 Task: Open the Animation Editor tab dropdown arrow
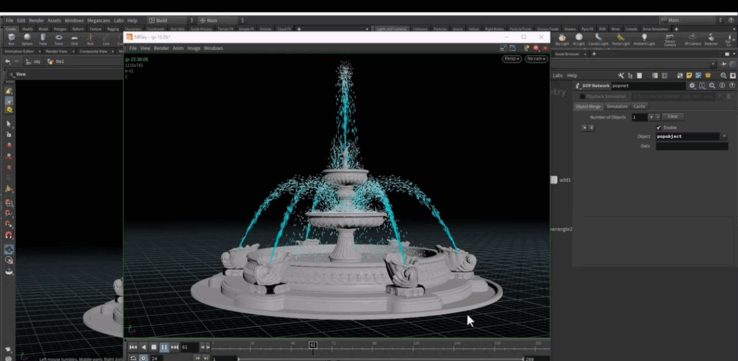[39, 51]
